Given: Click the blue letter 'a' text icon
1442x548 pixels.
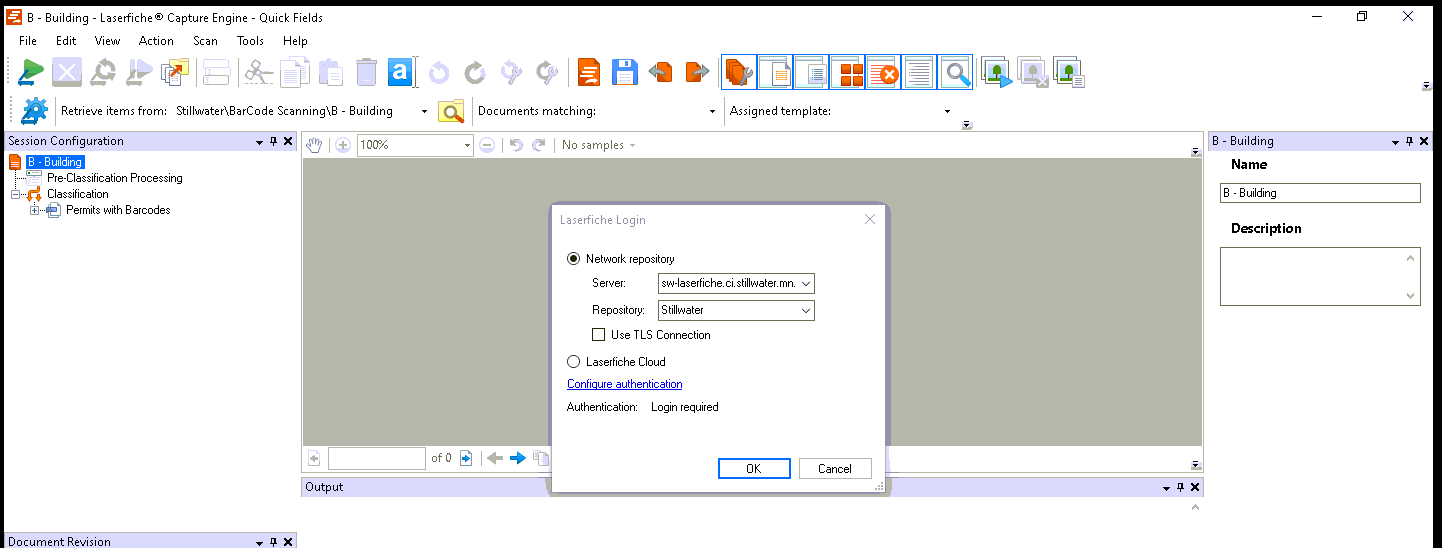Looking at the screenshot, I should [x=401, y=73].
